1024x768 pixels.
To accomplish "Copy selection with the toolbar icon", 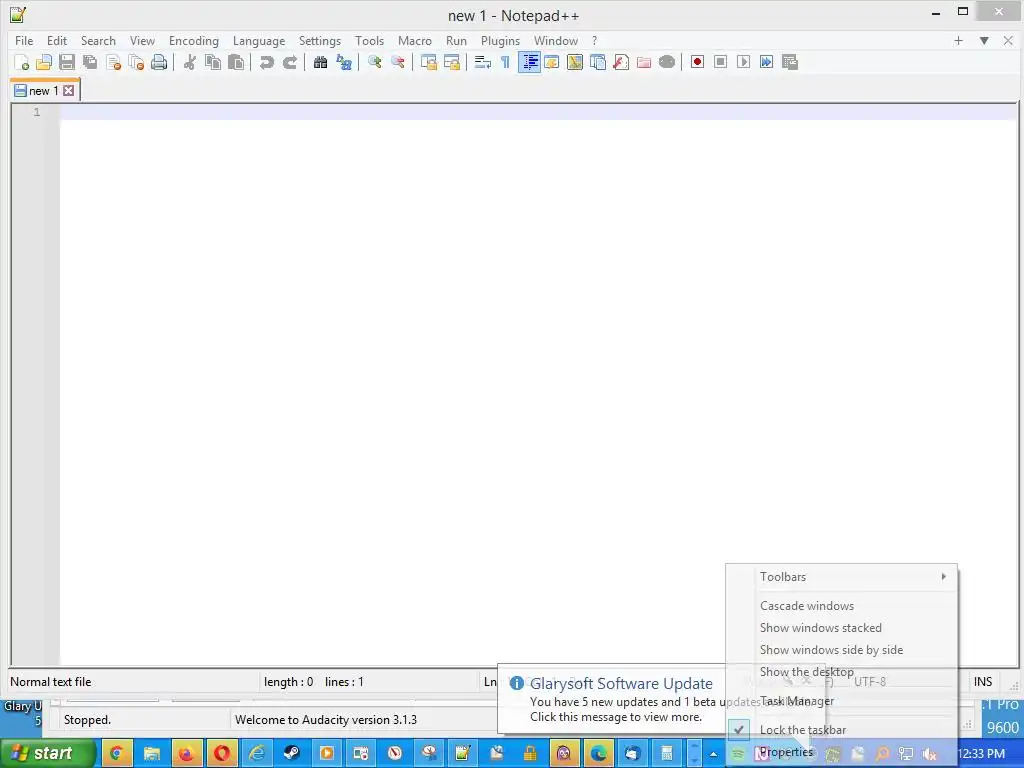I will tap(213, 62).
